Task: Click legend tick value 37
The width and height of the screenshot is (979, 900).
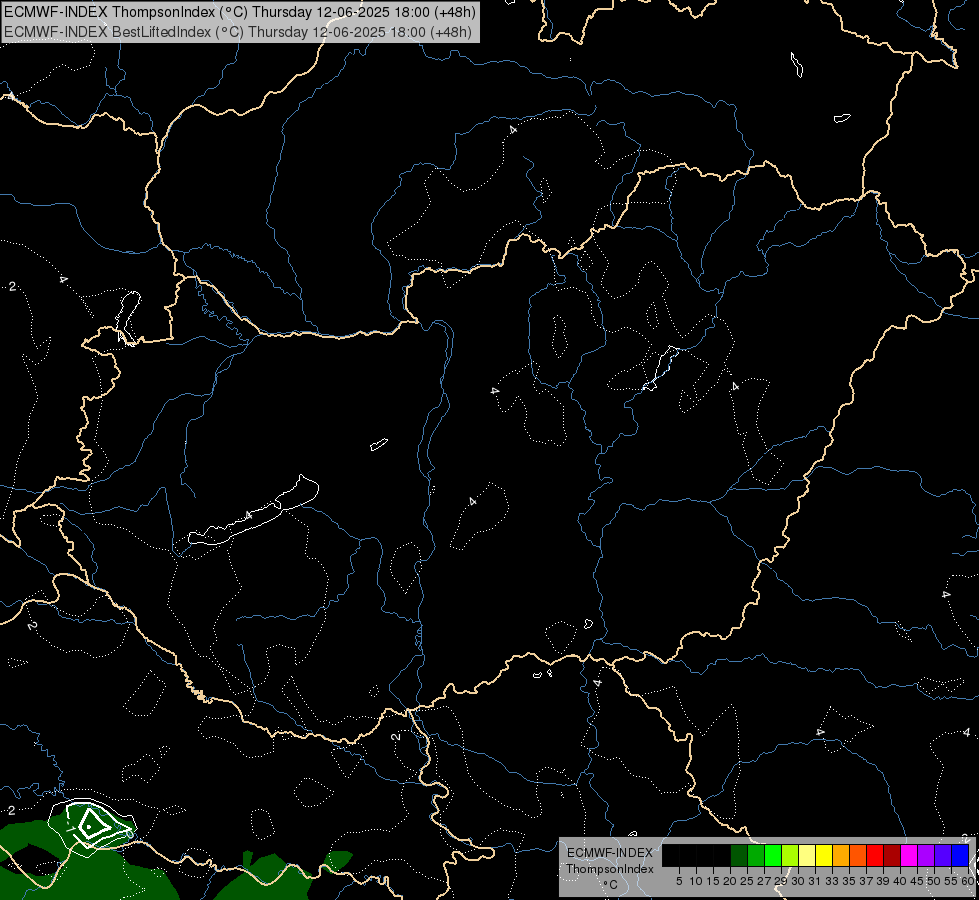Action: 866,881
